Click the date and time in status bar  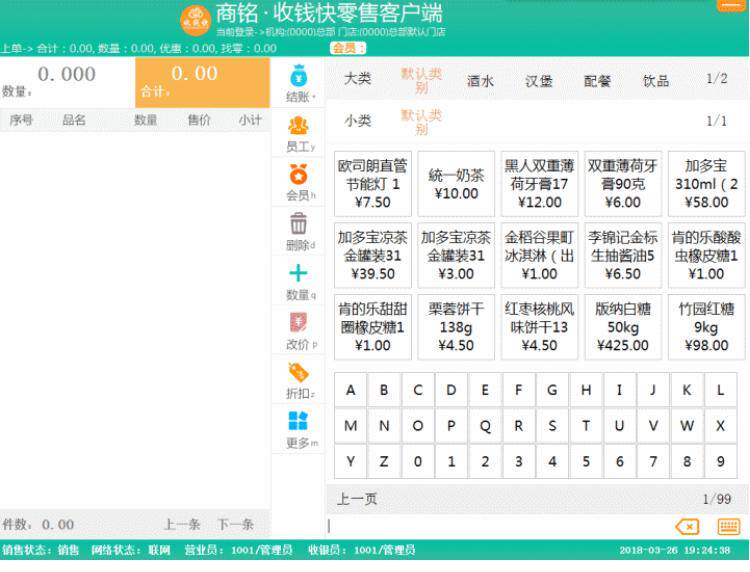(x=675, y=550)
